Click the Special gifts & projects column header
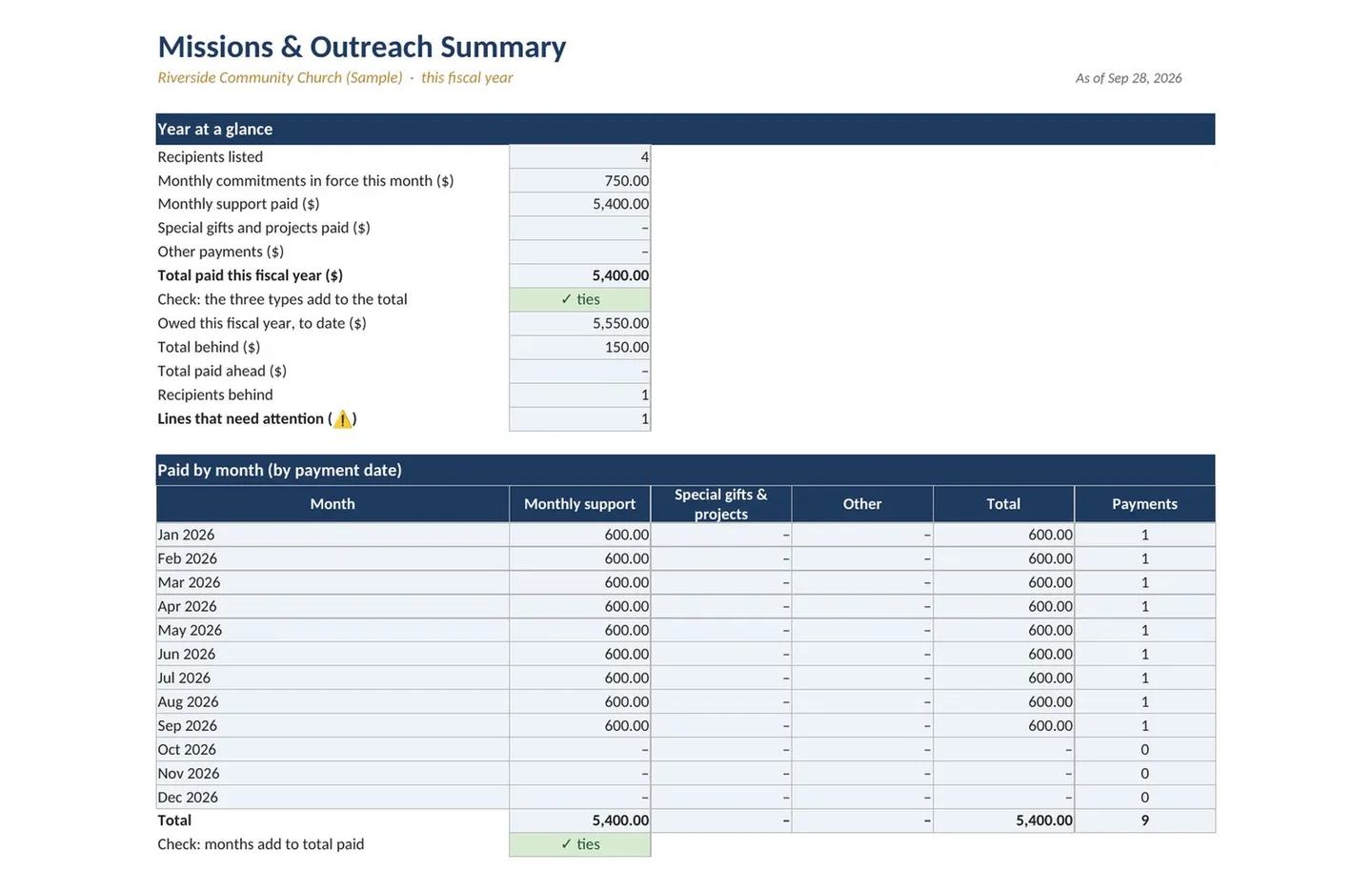This screenshot has height=891, width=1372. 721,504
